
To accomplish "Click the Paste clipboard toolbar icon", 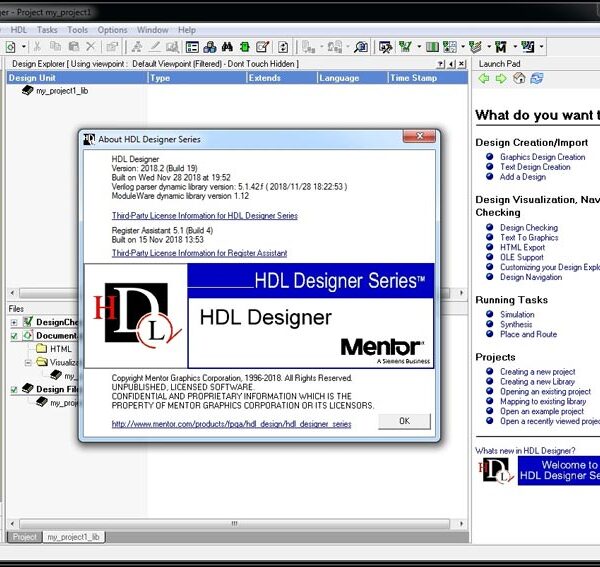I will coord(73,47).
